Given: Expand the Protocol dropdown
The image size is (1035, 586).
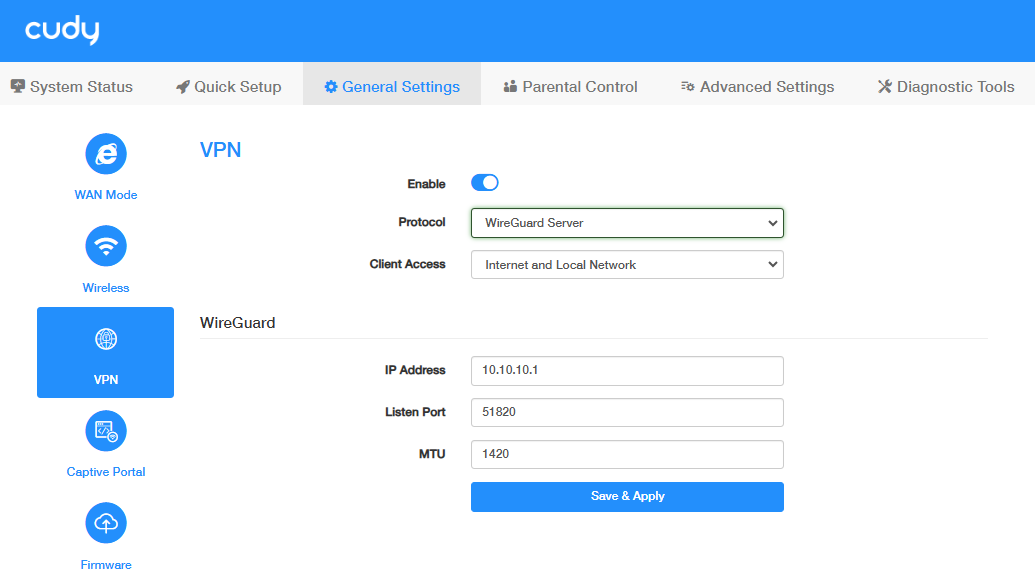Looking at the screenshot, I should click(x=627, y=223).
